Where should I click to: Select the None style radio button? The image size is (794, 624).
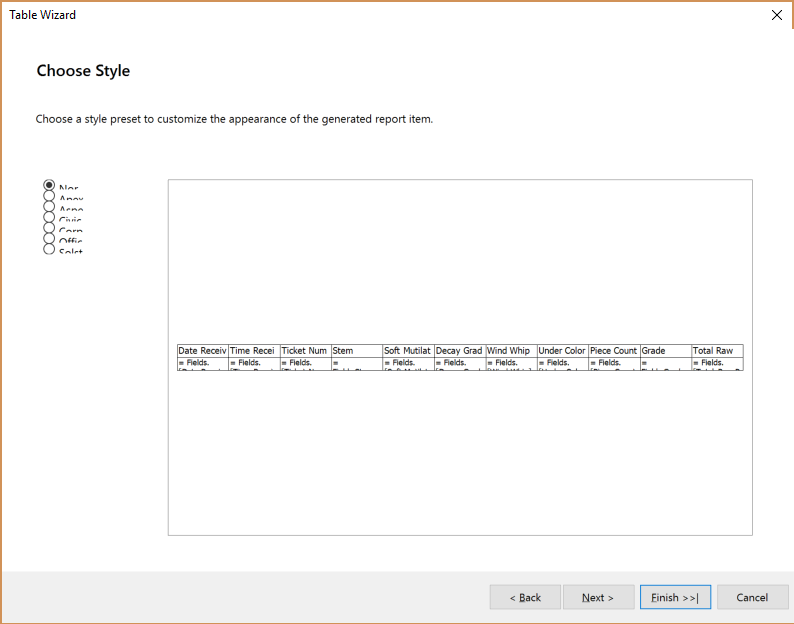[x=49, y=185]
